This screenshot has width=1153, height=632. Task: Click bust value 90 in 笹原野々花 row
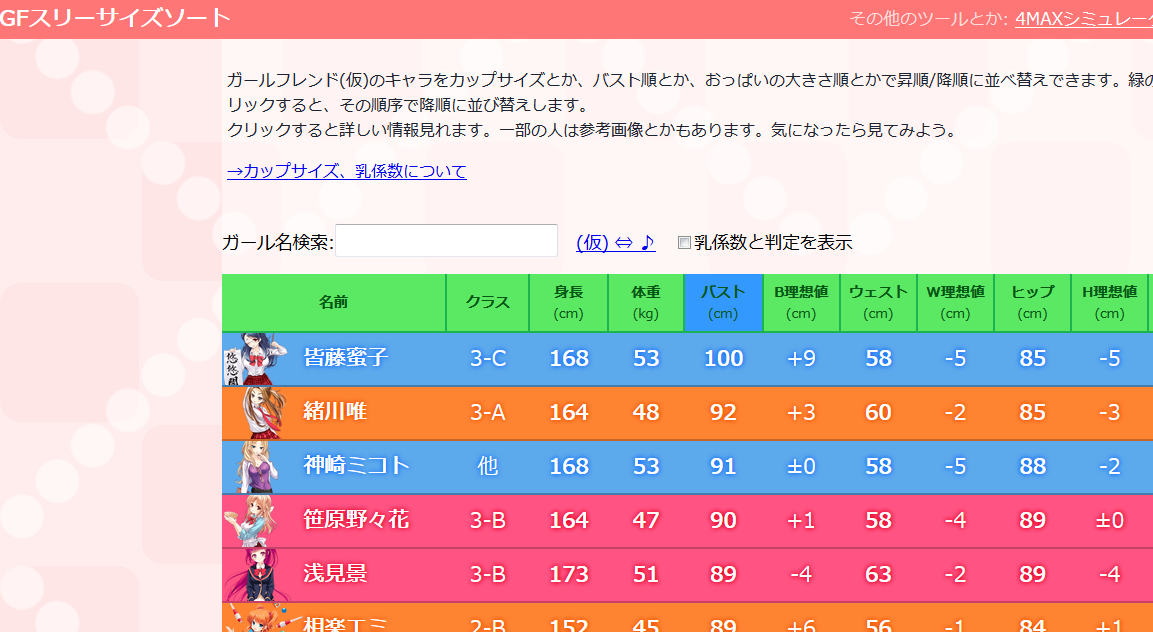coord(724,520)
